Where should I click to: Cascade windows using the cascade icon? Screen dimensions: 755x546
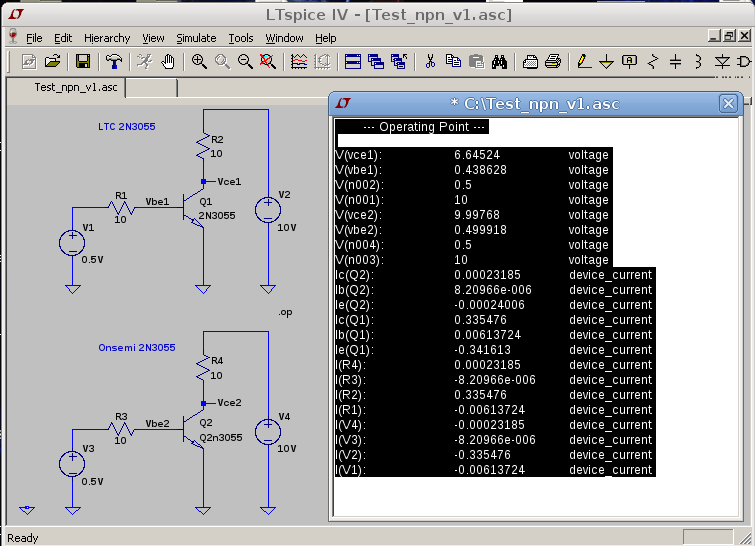pos(376,62)
